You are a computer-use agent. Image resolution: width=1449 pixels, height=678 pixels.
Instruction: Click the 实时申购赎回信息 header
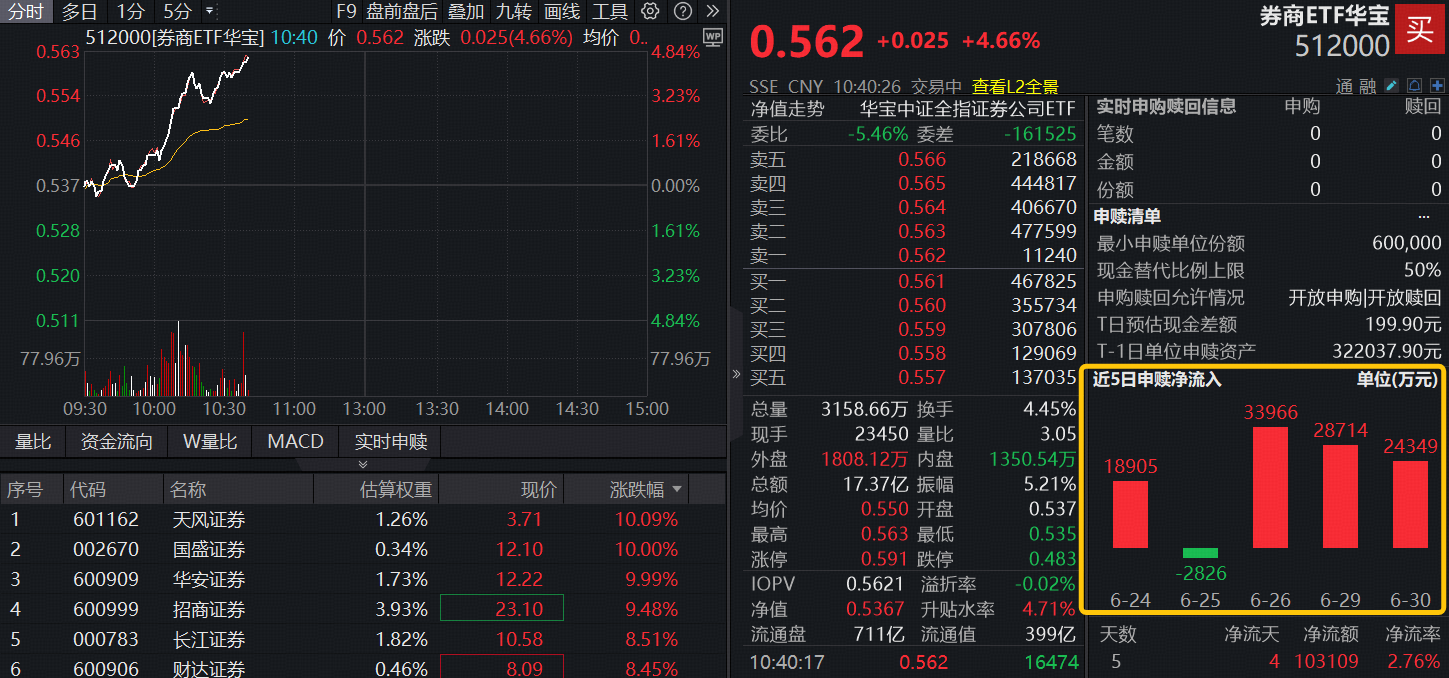click(1166, 106)
